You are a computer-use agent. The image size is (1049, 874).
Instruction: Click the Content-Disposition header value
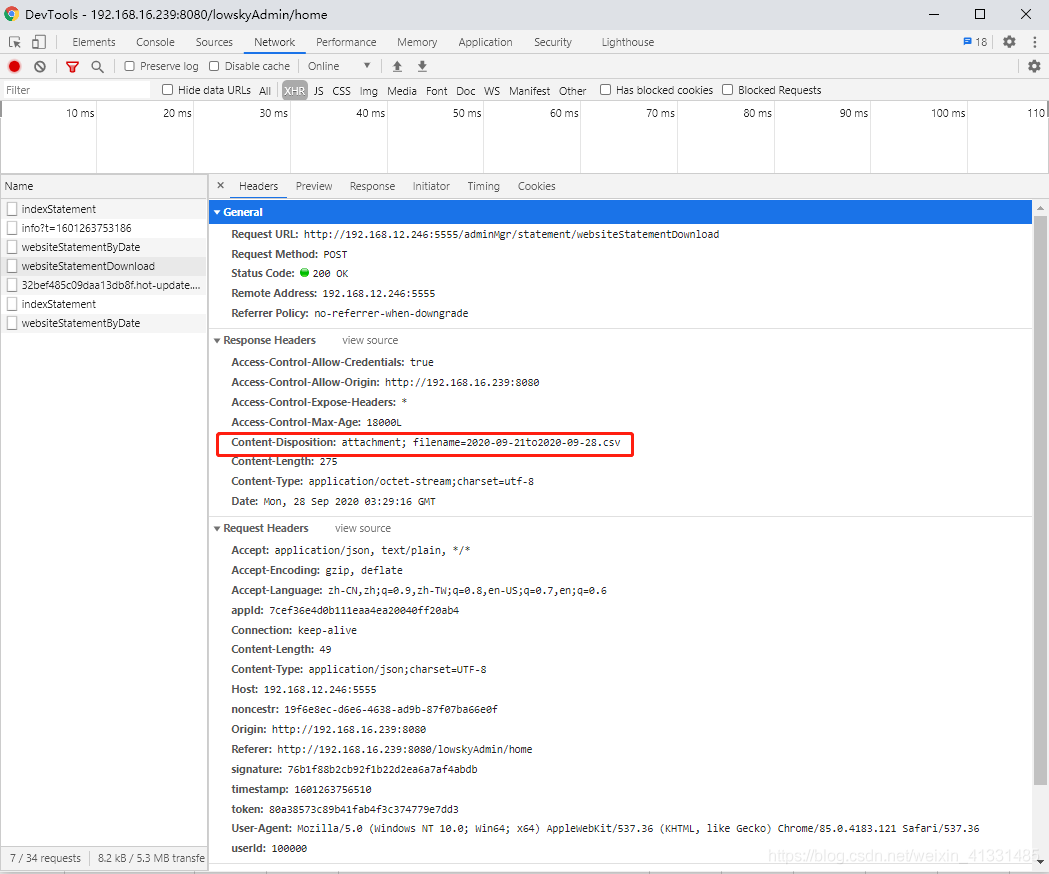pos(481,442)
